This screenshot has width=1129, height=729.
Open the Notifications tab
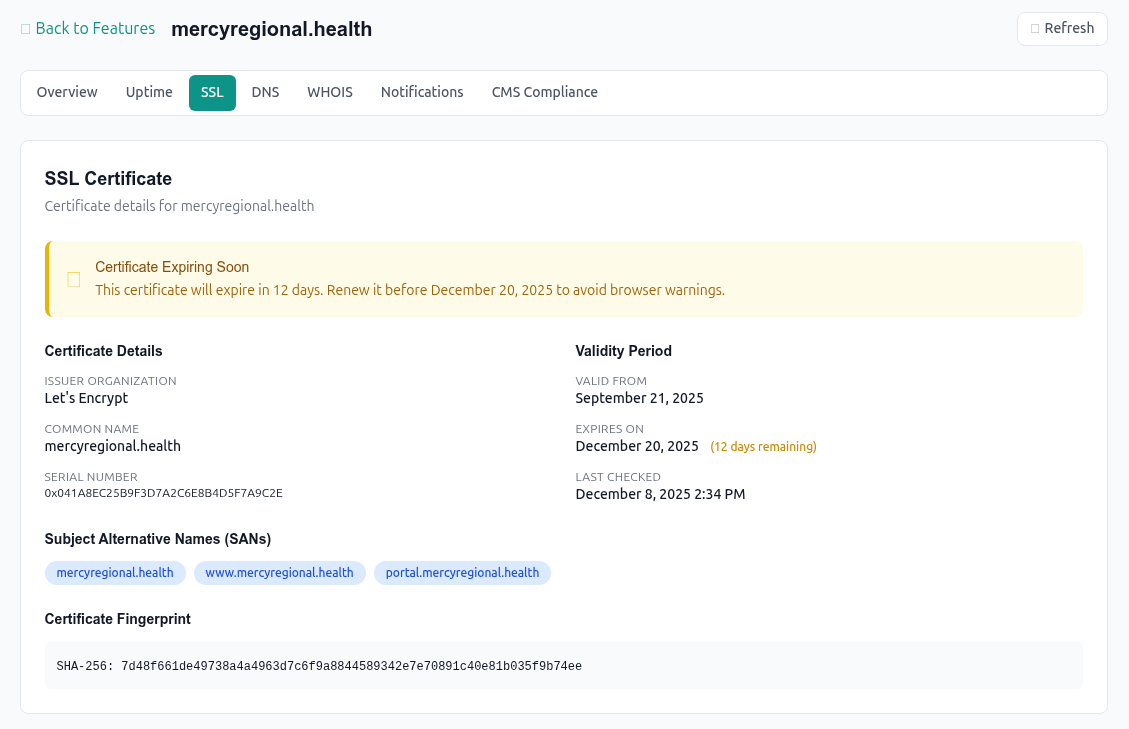pos(421,91)
